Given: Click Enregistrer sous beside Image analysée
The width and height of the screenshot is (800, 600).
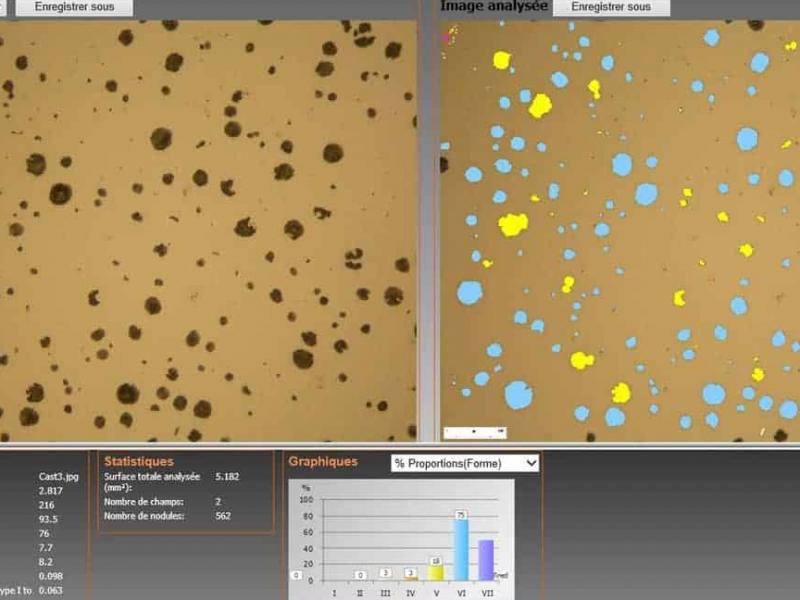Looking at the screenshot, I should (x=610, y=7).
